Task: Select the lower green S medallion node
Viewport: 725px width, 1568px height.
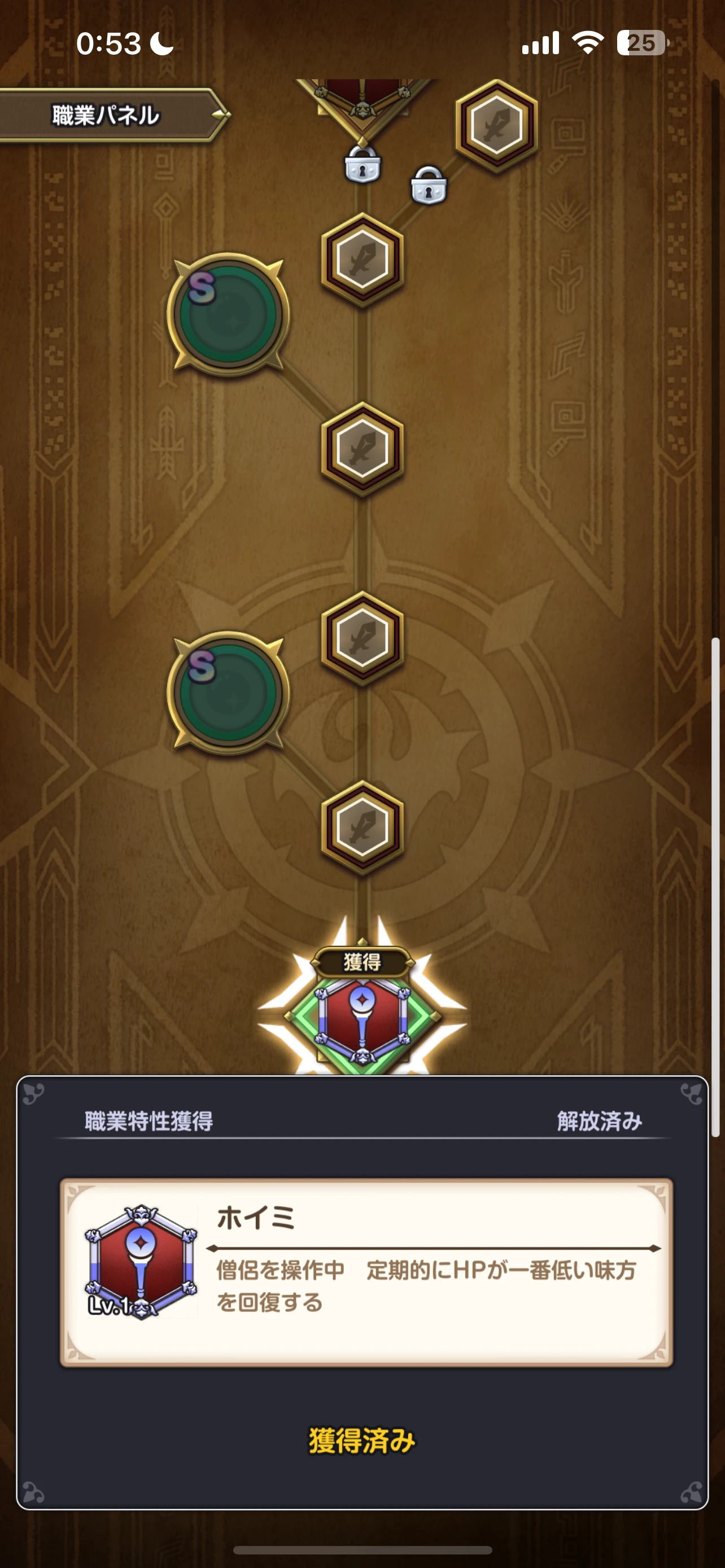Action: [228, 693]
